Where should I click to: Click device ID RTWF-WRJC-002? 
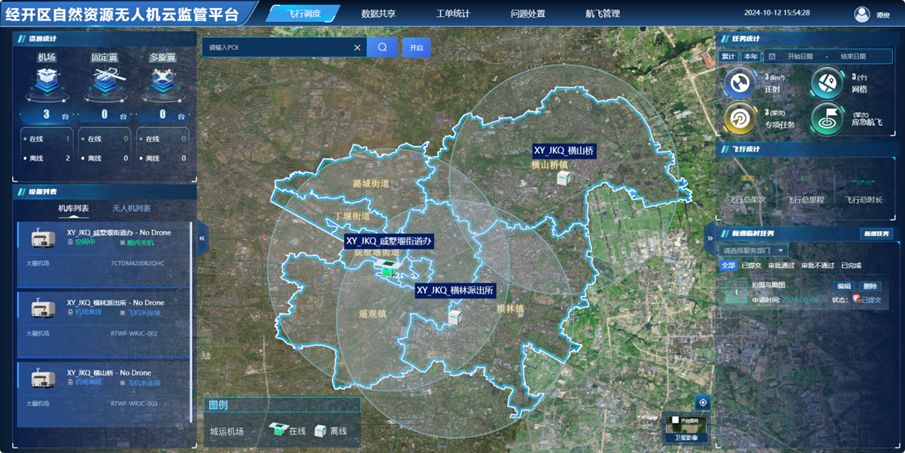pos(134,334)
